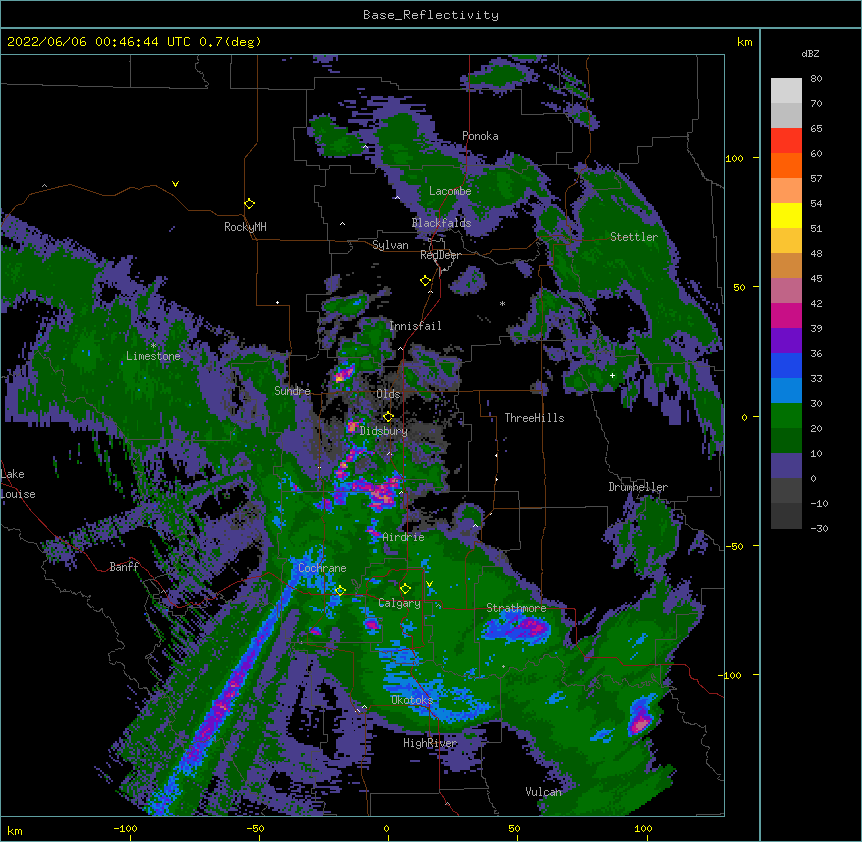Click the HighRiver city label
This screenshot has width=862, height=842.
[x=430, y=743]
